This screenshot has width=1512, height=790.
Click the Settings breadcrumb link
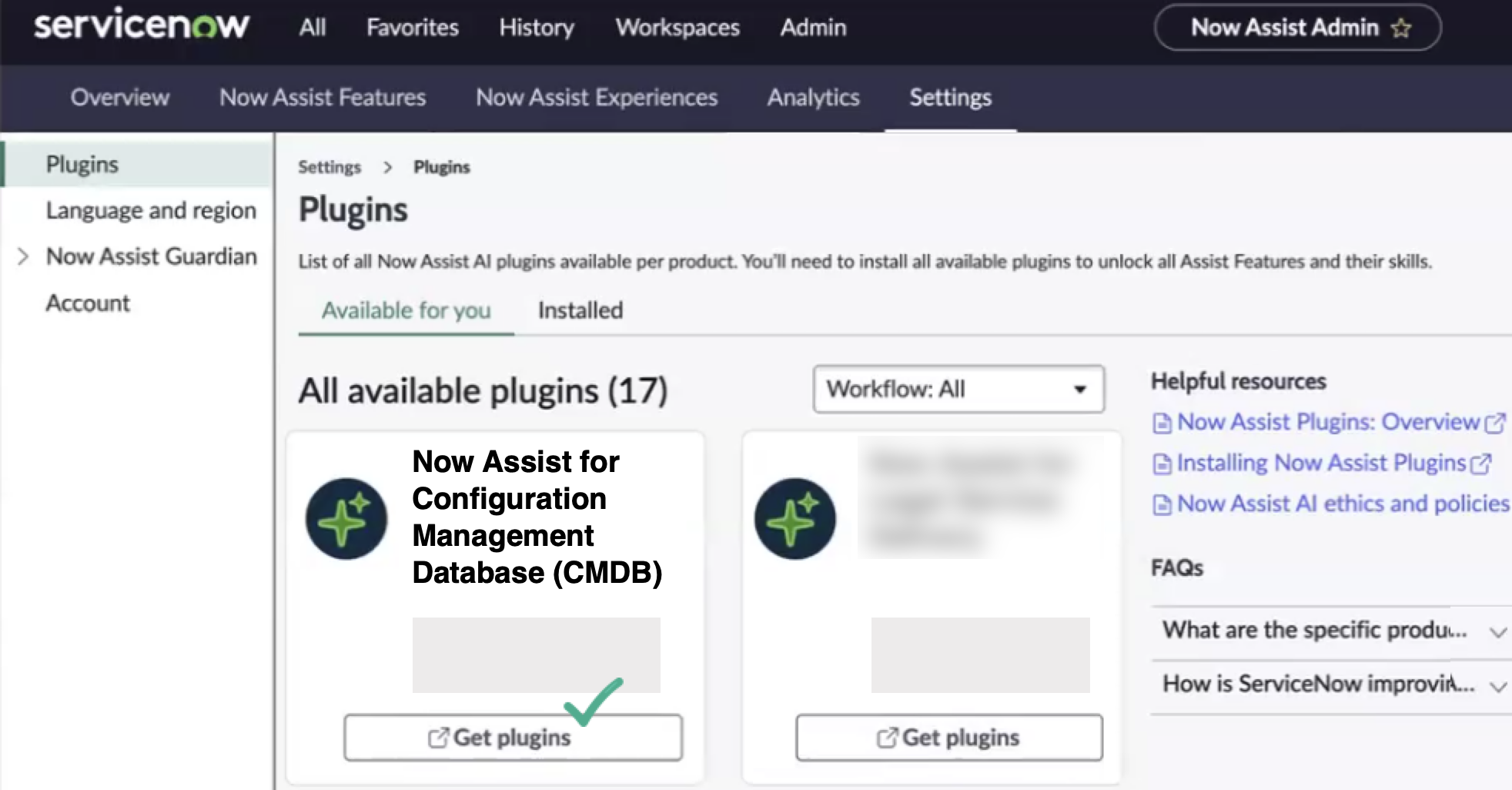point(329,167)
